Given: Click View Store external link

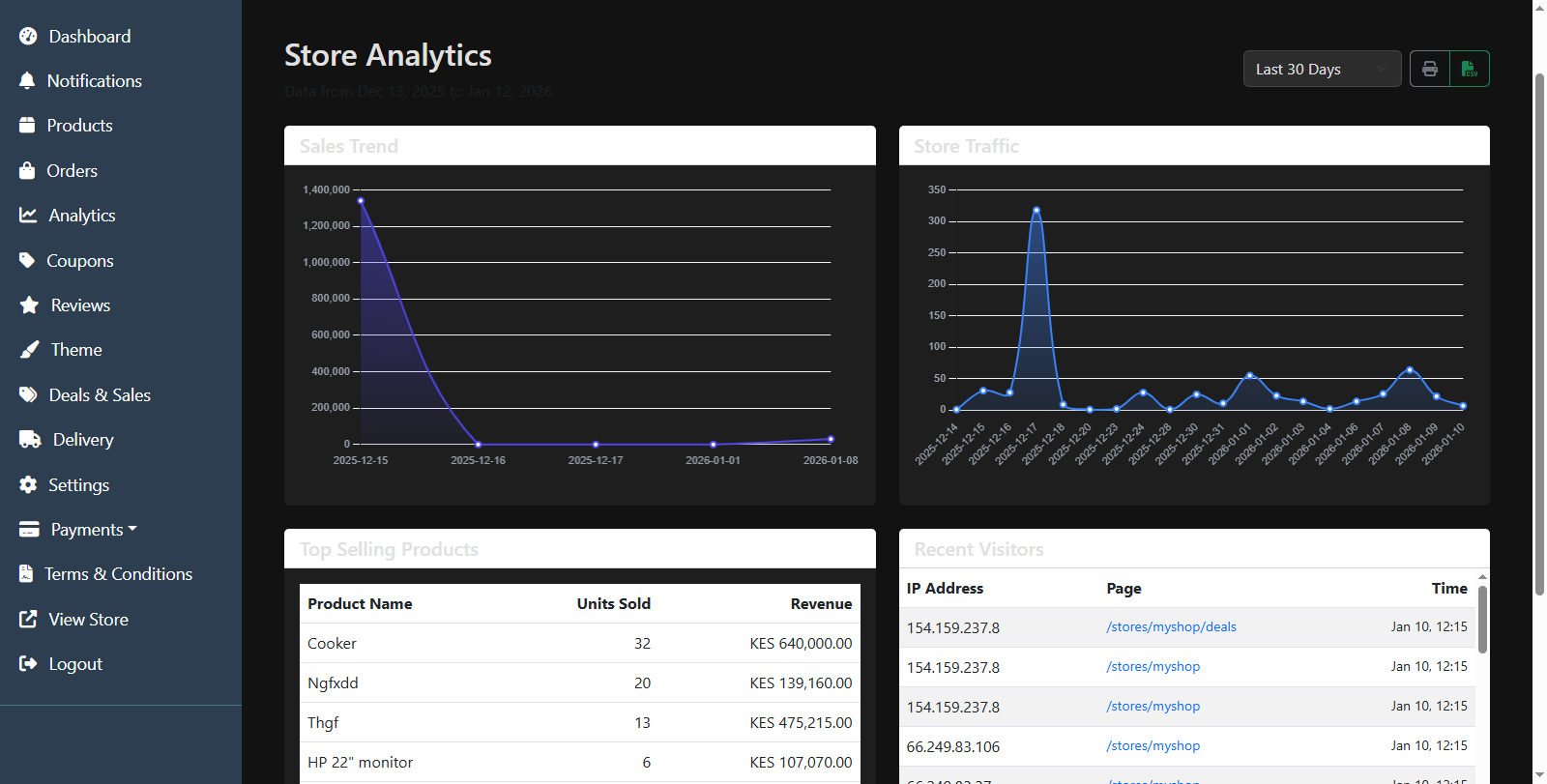Looking at the screenshot, I should [88, 620].
